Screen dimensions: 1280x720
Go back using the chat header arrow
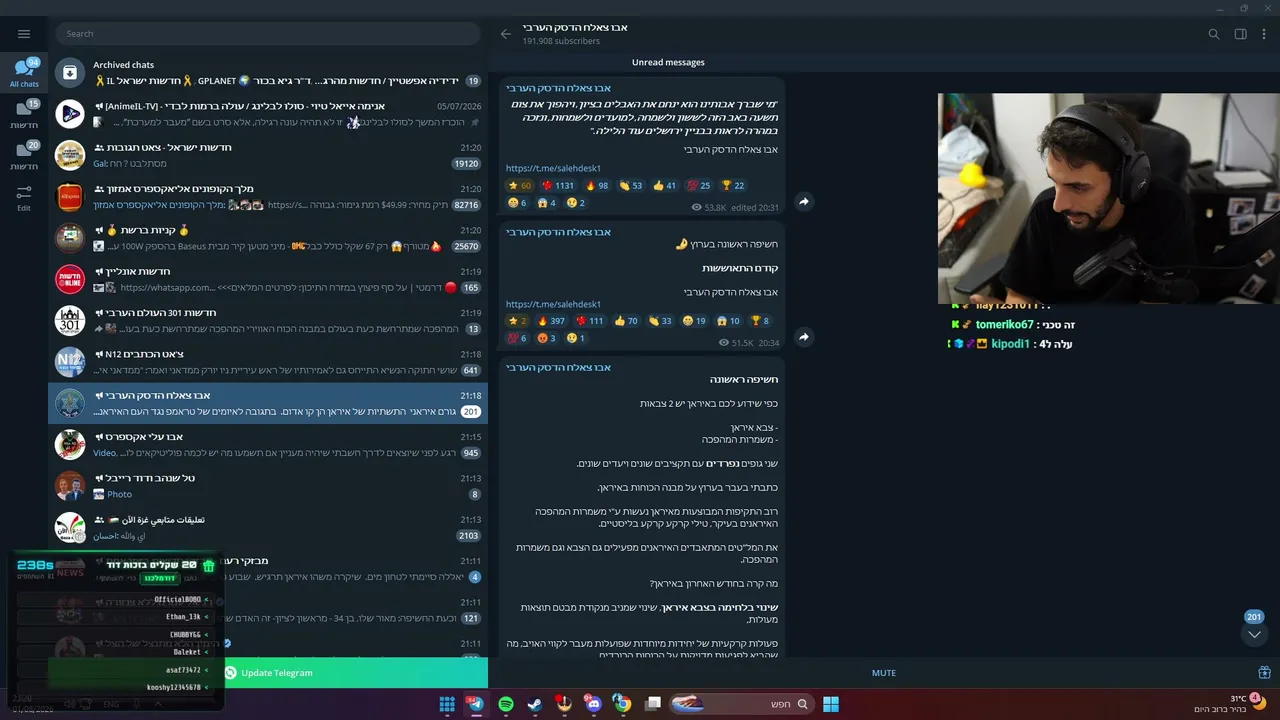505,34
